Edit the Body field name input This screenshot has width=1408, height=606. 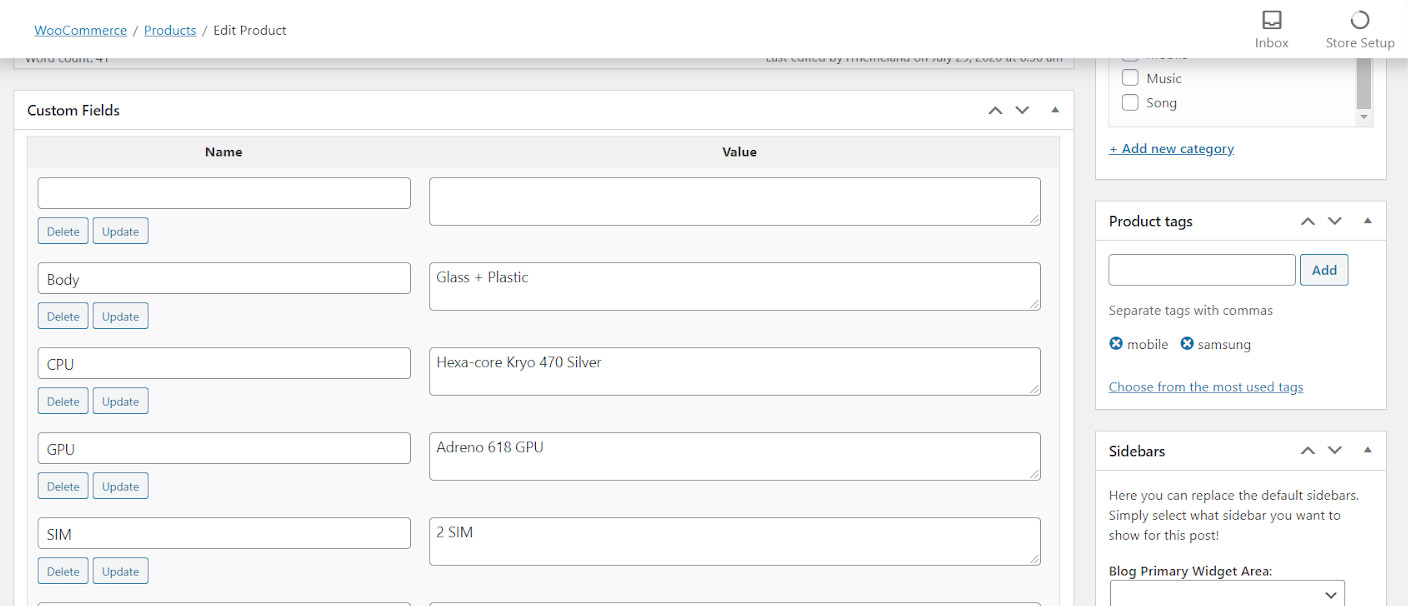pos(224,278)
